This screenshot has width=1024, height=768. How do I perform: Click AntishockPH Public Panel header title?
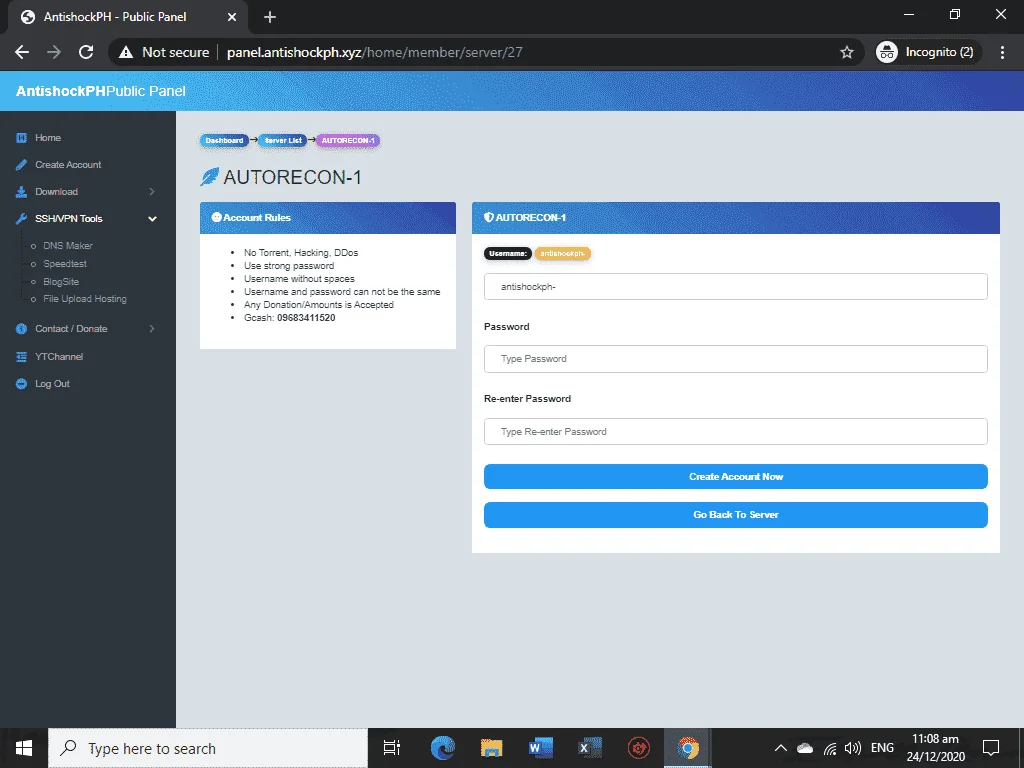pyautogui.click(x=101, y=91)
